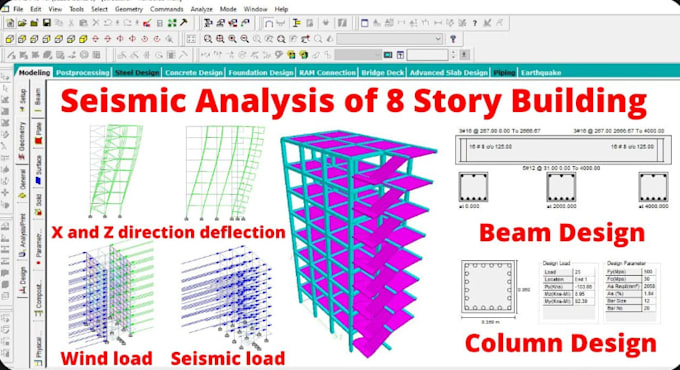Click the first magnifier zoom icon
The height and width of the screenshot is (370, 680).
click(208, 39)
